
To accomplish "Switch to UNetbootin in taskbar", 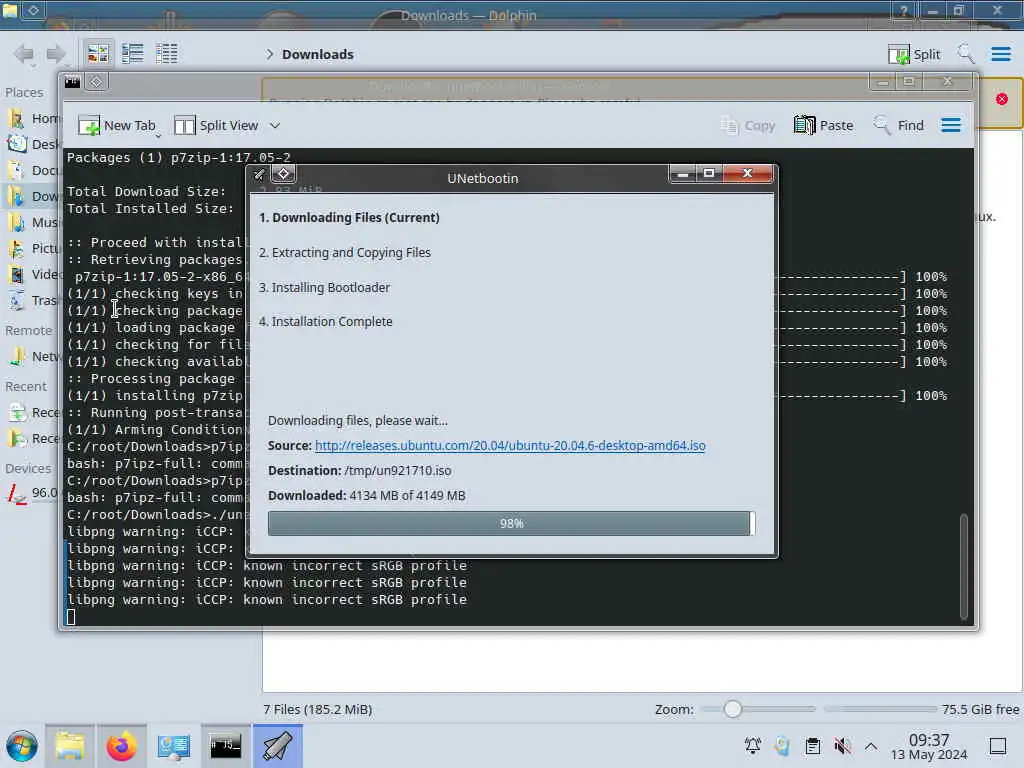I will (x=278, y=746).
